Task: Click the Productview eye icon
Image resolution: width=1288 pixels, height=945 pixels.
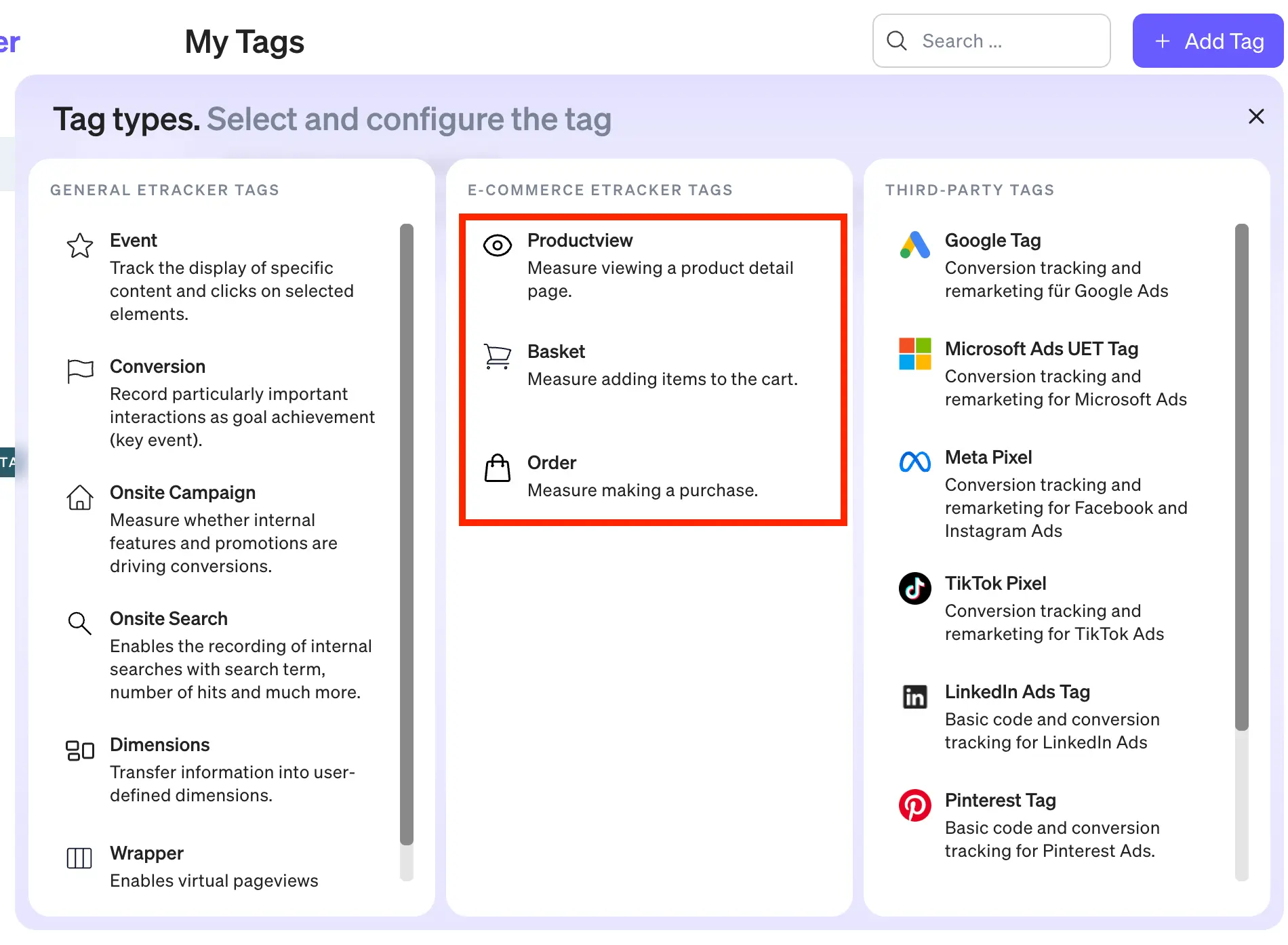Action: [x=497, y=245]
